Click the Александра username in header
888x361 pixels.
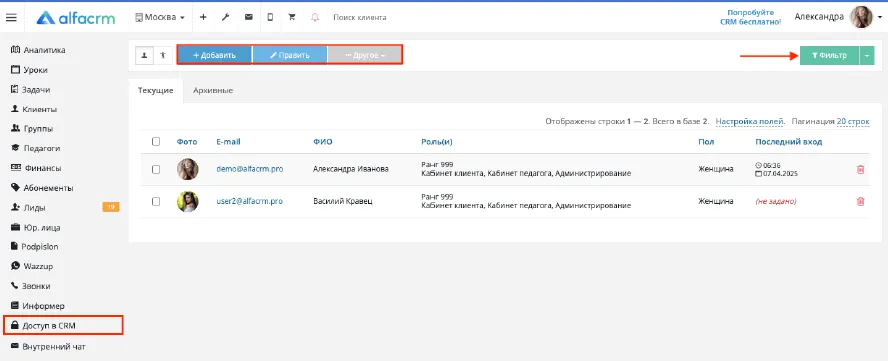click(x=819, y=17)
